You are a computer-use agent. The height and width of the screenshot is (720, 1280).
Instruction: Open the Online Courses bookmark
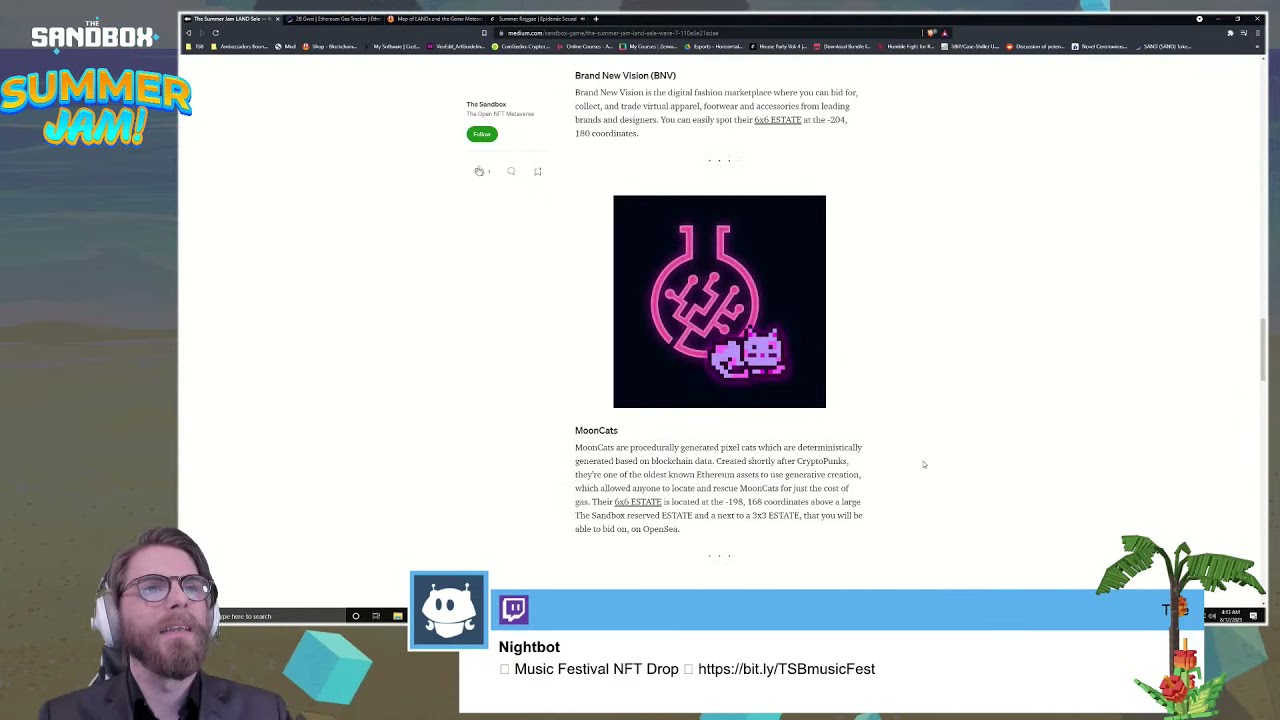point(585,47)
